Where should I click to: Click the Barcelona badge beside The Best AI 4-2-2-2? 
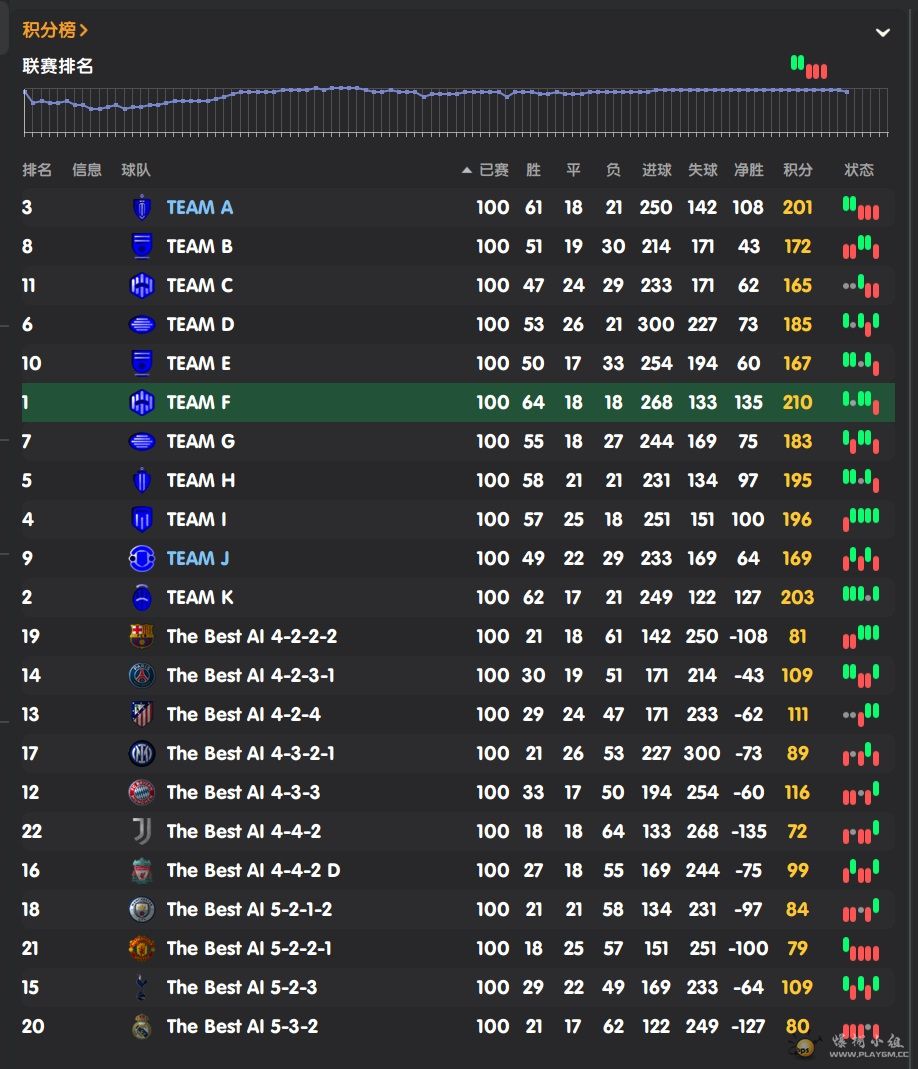click(142, 636)
